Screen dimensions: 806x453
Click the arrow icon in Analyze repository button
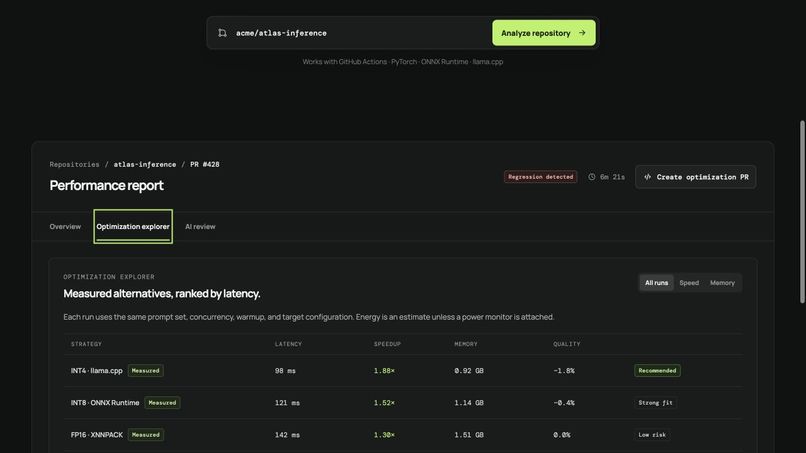[582, 33]
